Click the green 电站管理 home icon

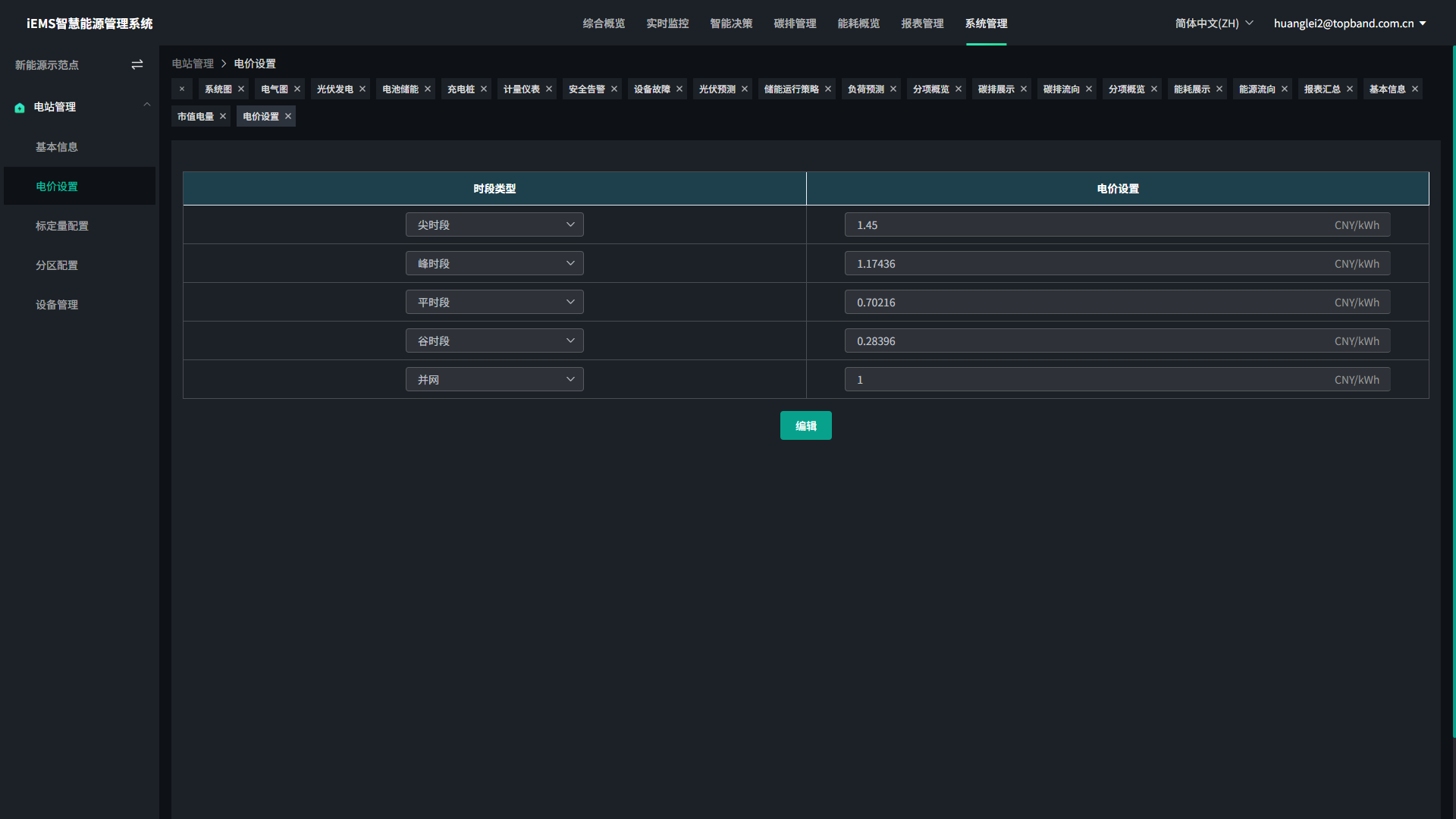[20, 108]
